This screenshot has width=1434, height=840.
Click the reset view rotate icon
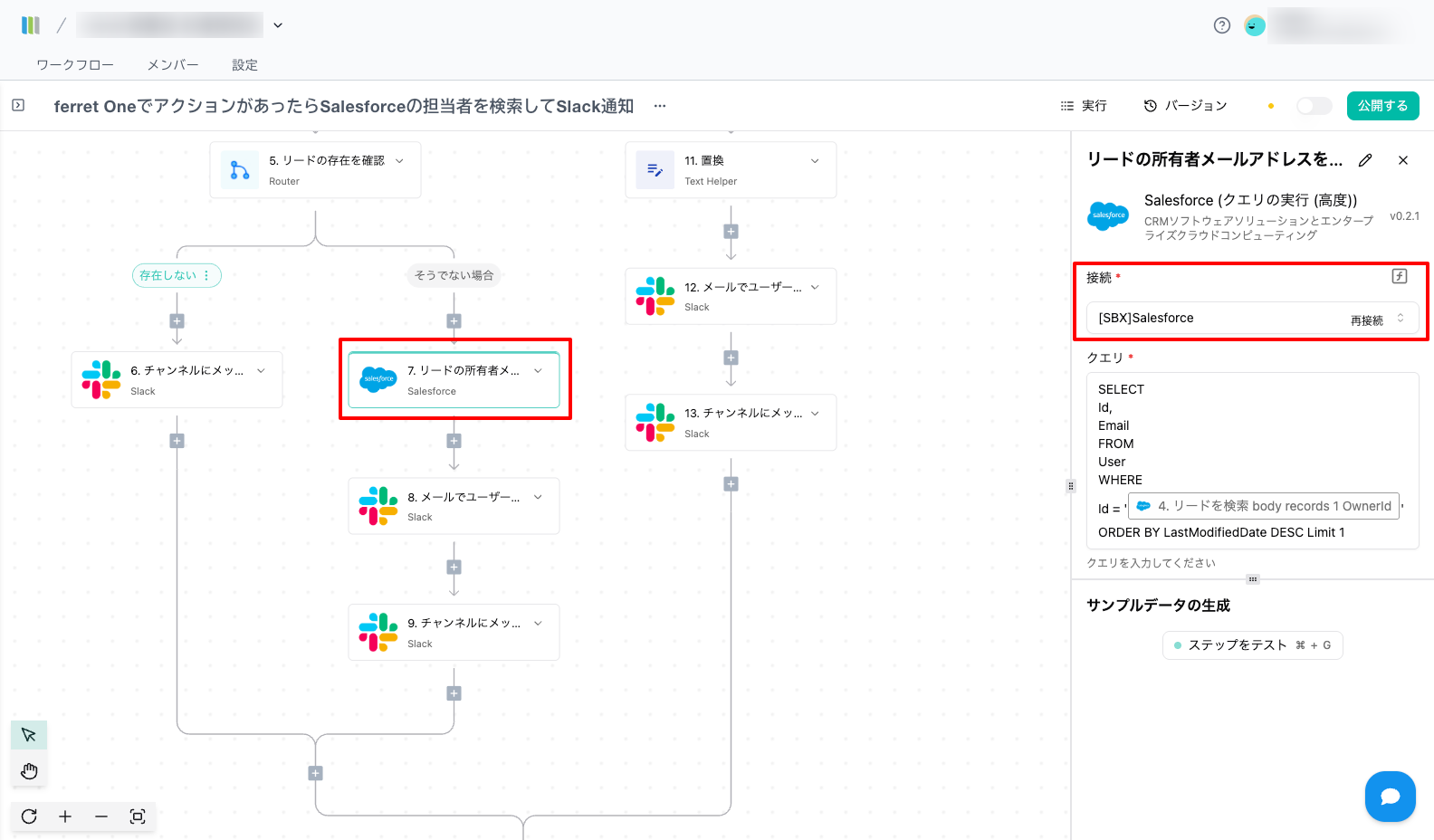pyautogui.click(x=29, y=816)
